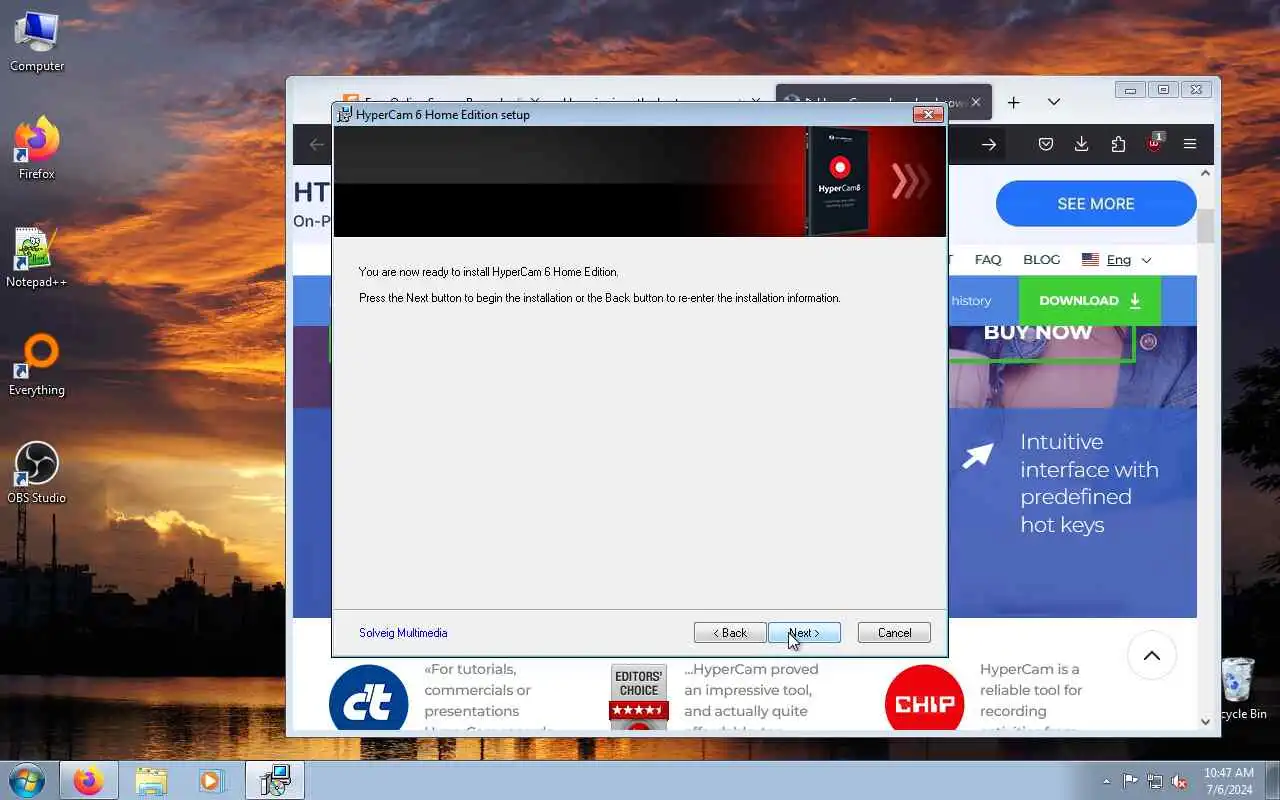Cancel the HyperCam 6 setup
Image resolution: width=1280 pixels, height=800 pixels.
pyautogui.click(x=894, y=633)
